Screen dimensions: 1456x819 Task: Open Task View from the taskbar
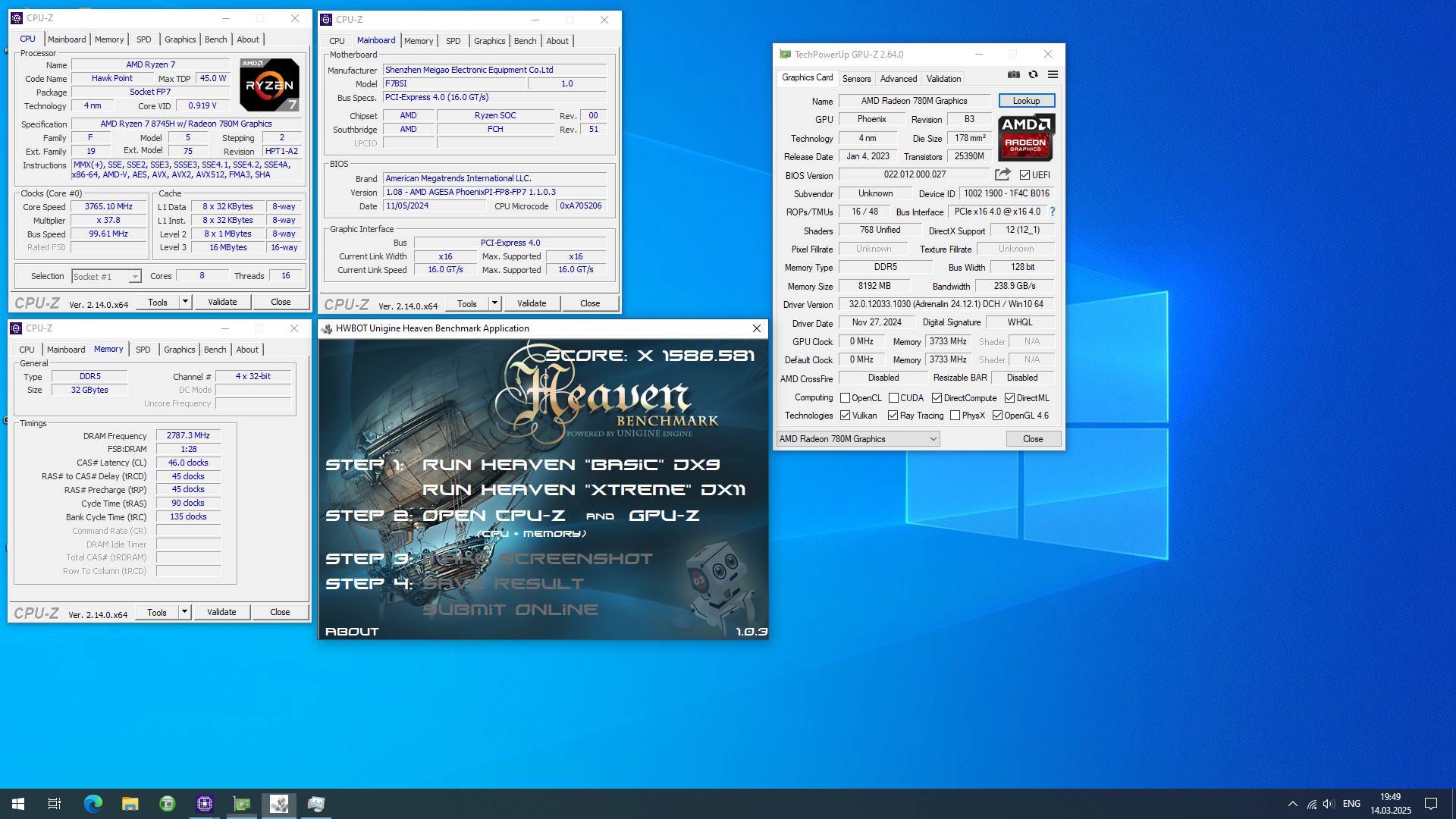(x=55, y=804)
